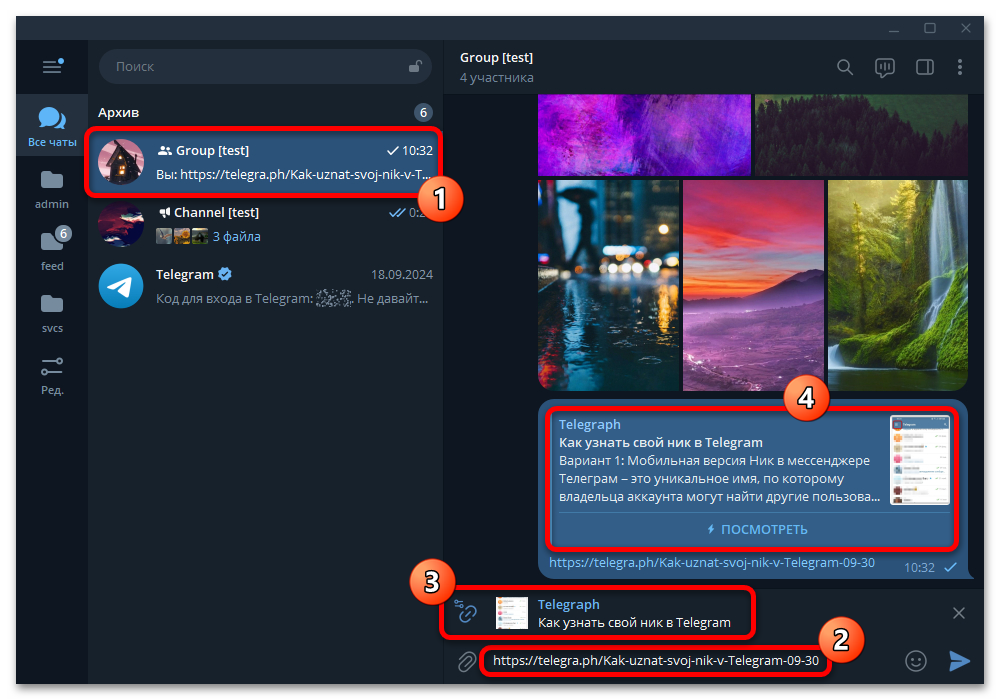Maximize the Telegram window
This screenshot has height=700, width=1000.
pyautogui.click(x=930, y=28)
